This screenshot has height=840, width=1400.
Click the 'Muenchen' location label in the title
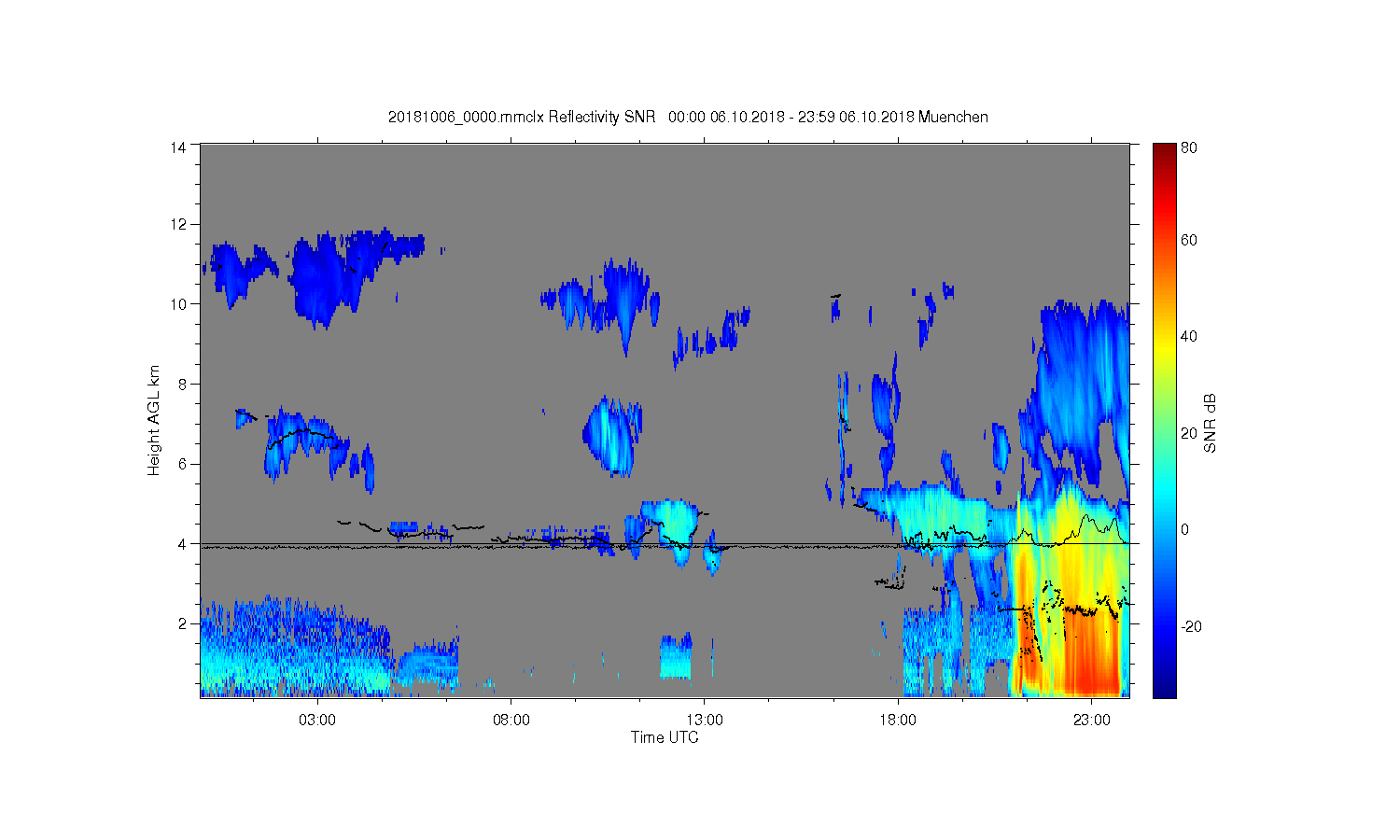(953, 117)
